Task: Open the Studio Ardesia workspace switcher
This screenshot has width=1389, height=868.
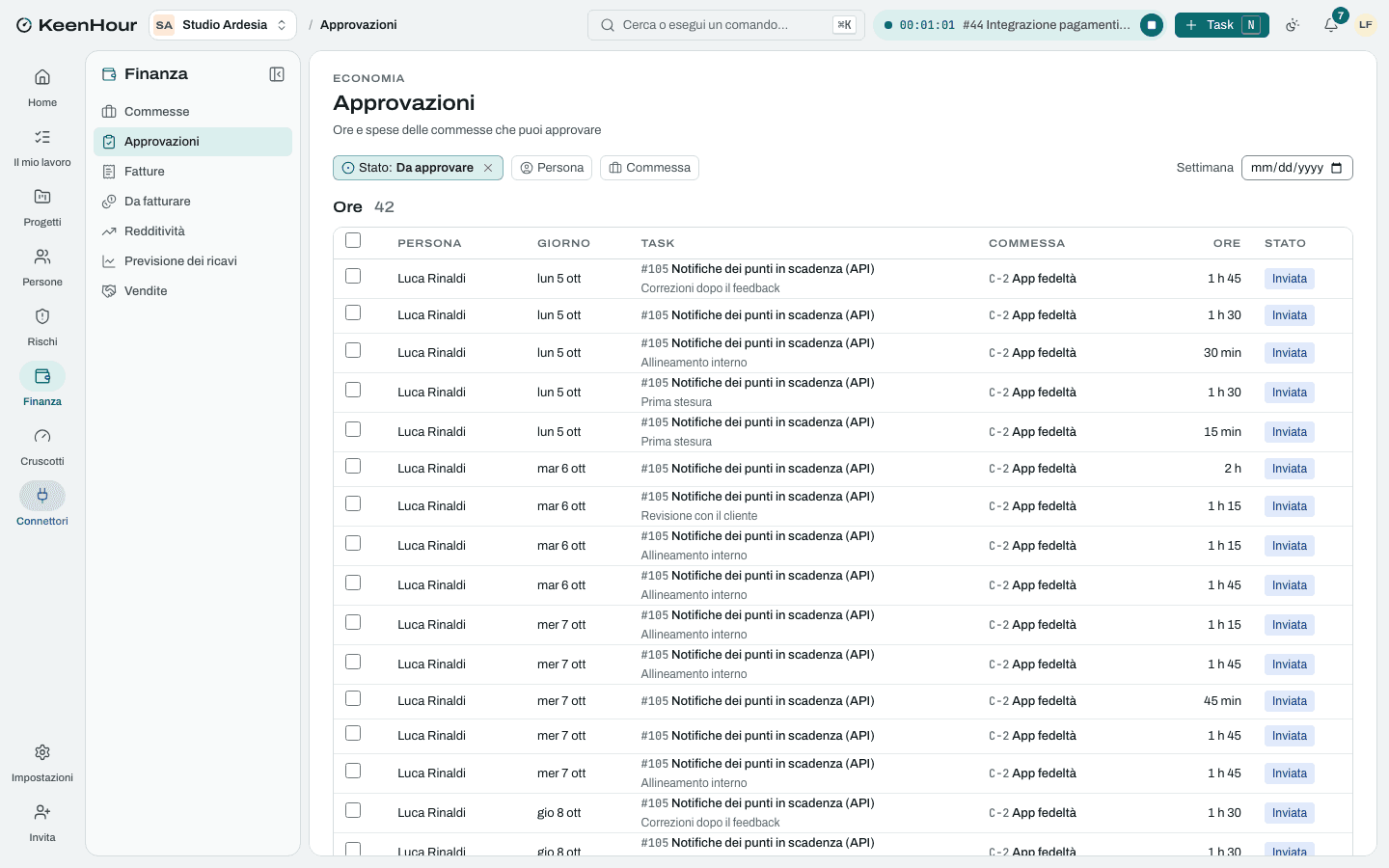Action: (x=223, y=25)
